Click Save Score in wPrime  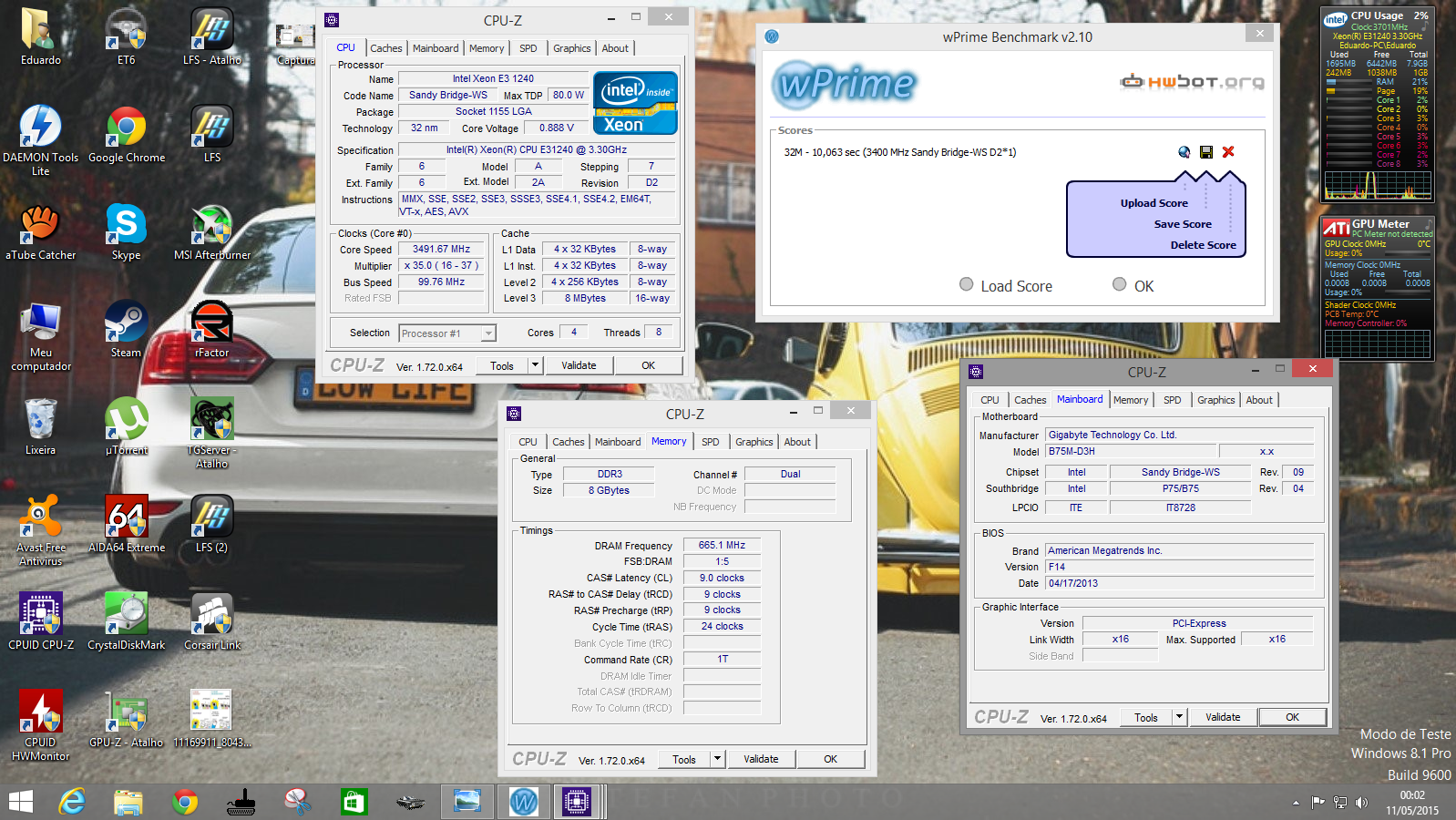(x=1183, y=224)
